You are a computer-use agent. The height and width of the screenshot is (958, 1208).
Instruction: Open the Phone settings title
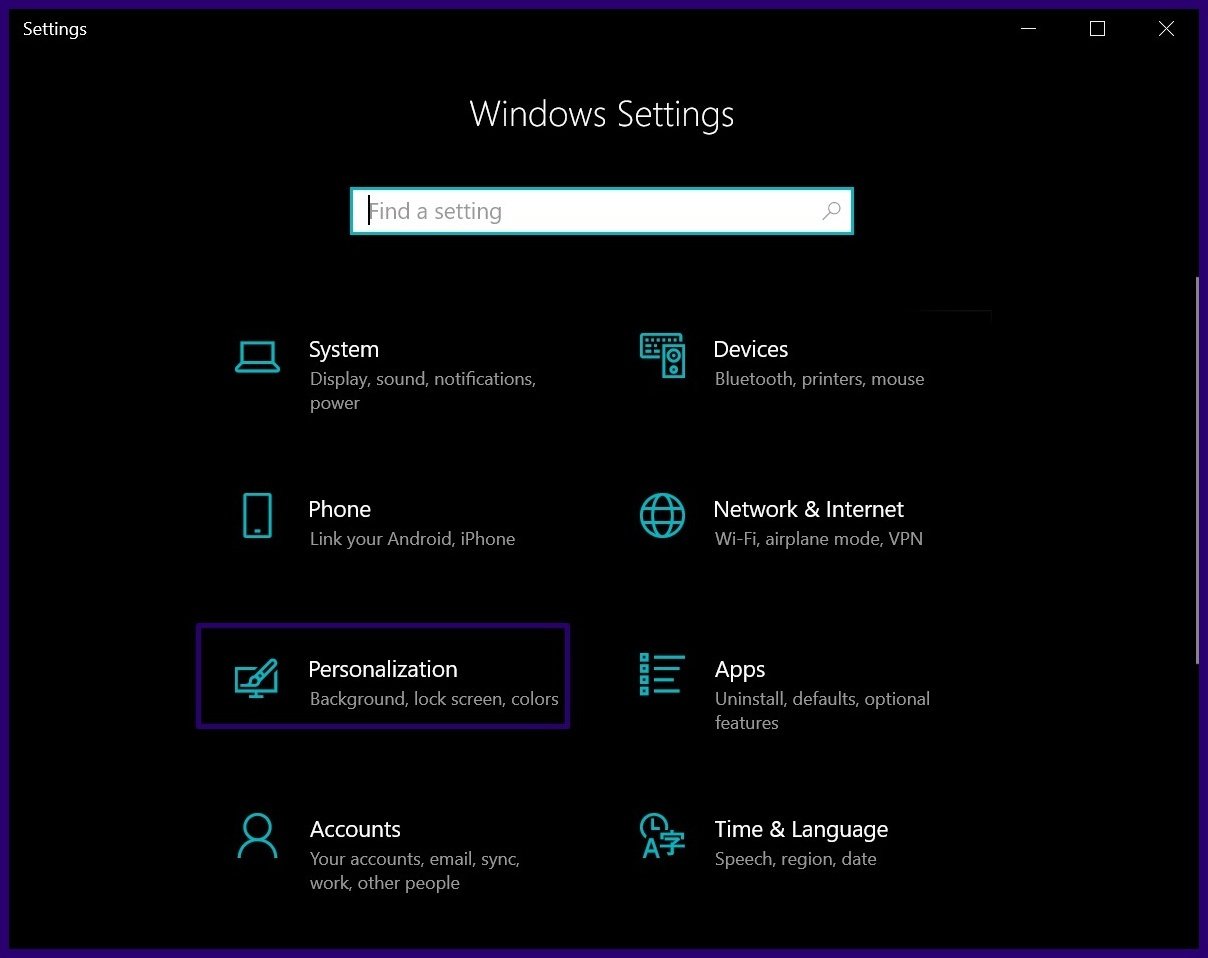pyautogui.click(x=340, y=509)
